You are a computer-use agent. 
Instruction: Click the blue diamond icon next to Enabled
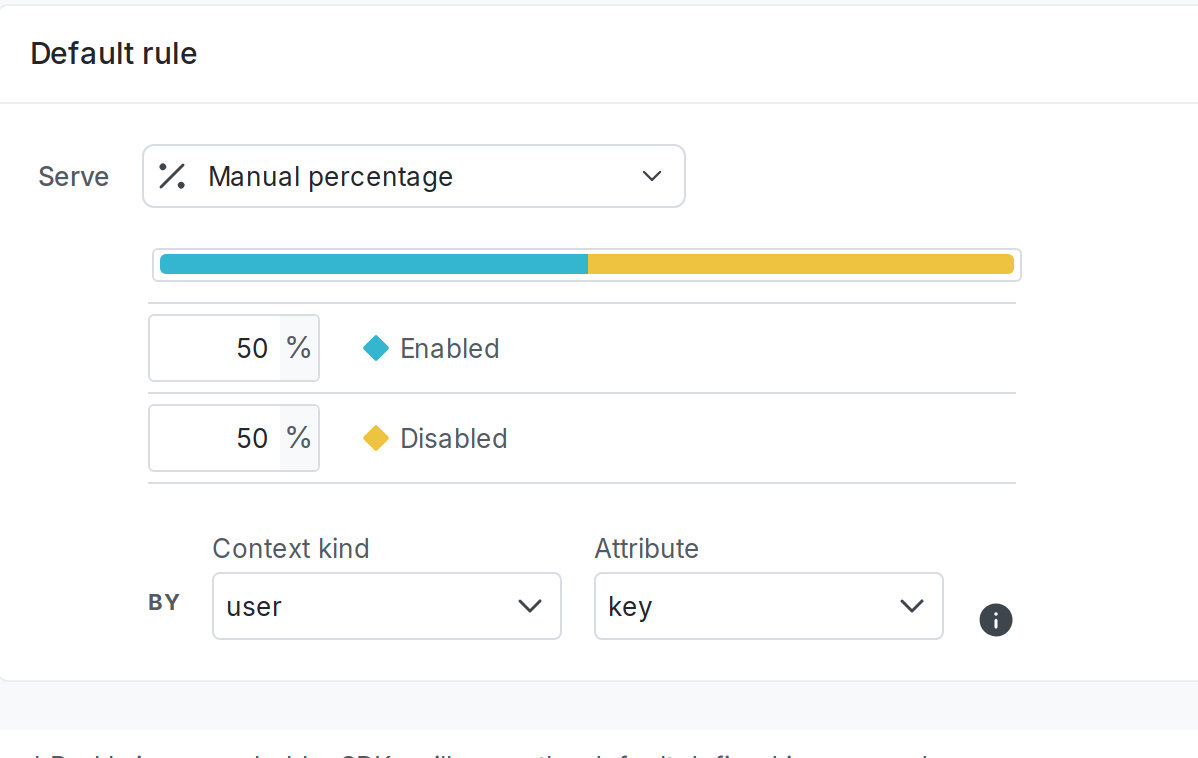coord(376,348)
